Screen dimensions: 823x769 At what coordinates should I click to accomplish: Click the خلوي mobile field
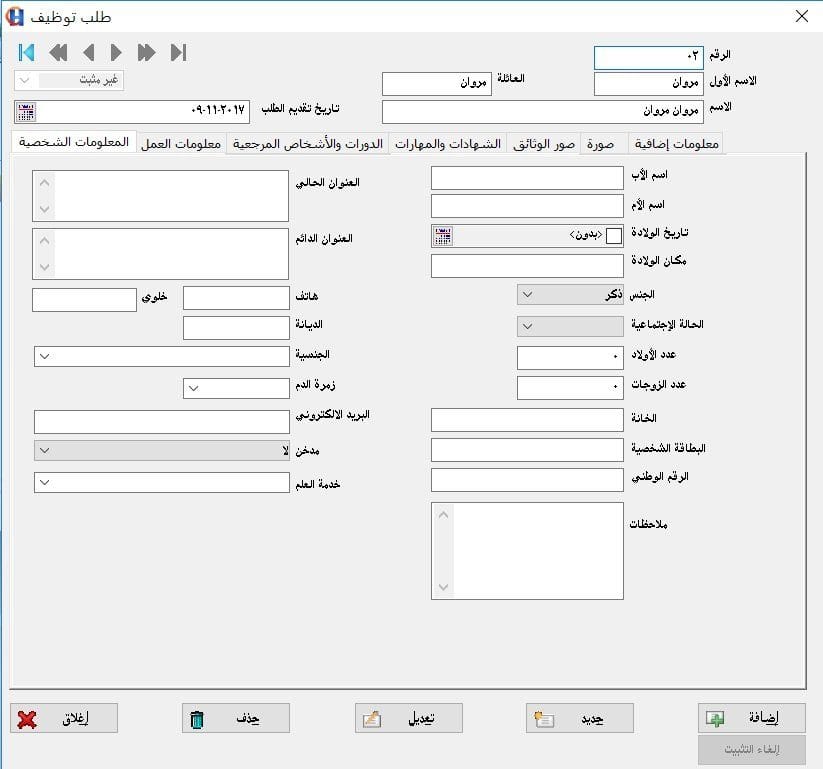(85, 300)
